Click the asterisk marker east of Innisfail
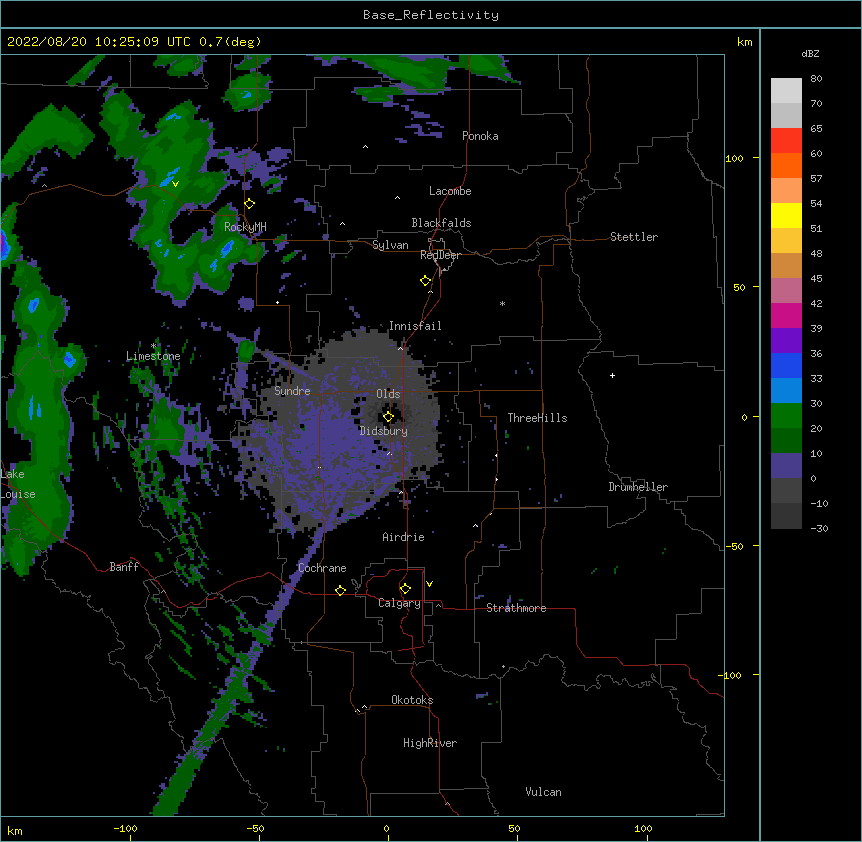 502,303
